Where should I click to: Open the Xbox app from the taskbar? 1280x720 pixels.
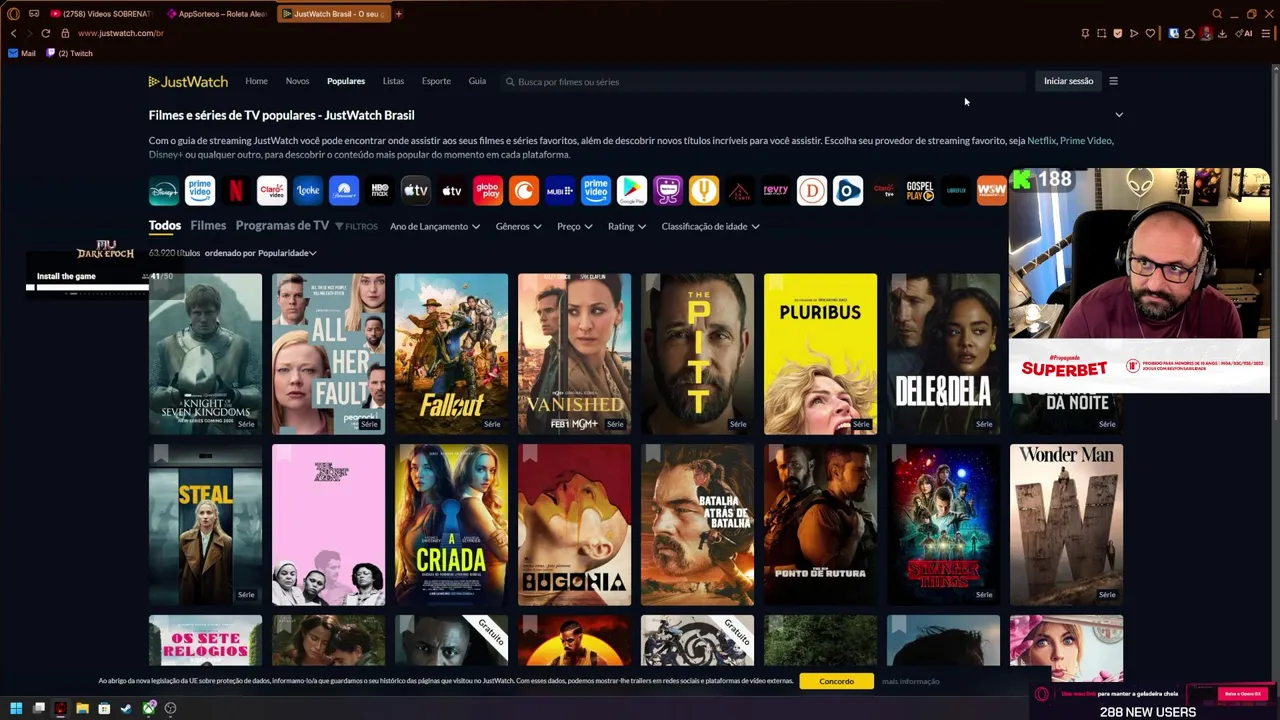click(x=148, y=708)
